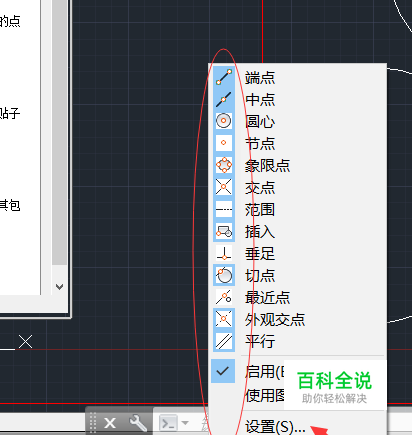Click the panel scrollbar down arrow
The width and height of the screenshot is (412, 435).
(60, 286)
